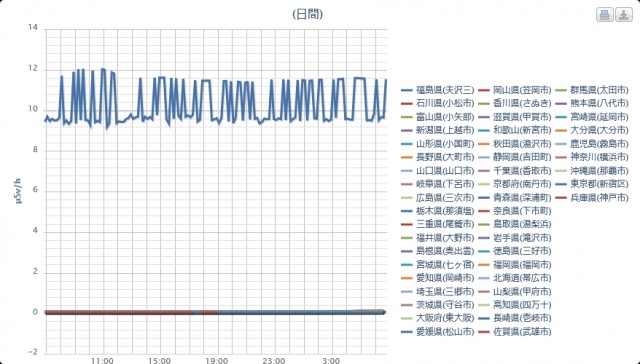Click the 19:00 time axis label
The image size is (640, 364).
click(216, 360)
